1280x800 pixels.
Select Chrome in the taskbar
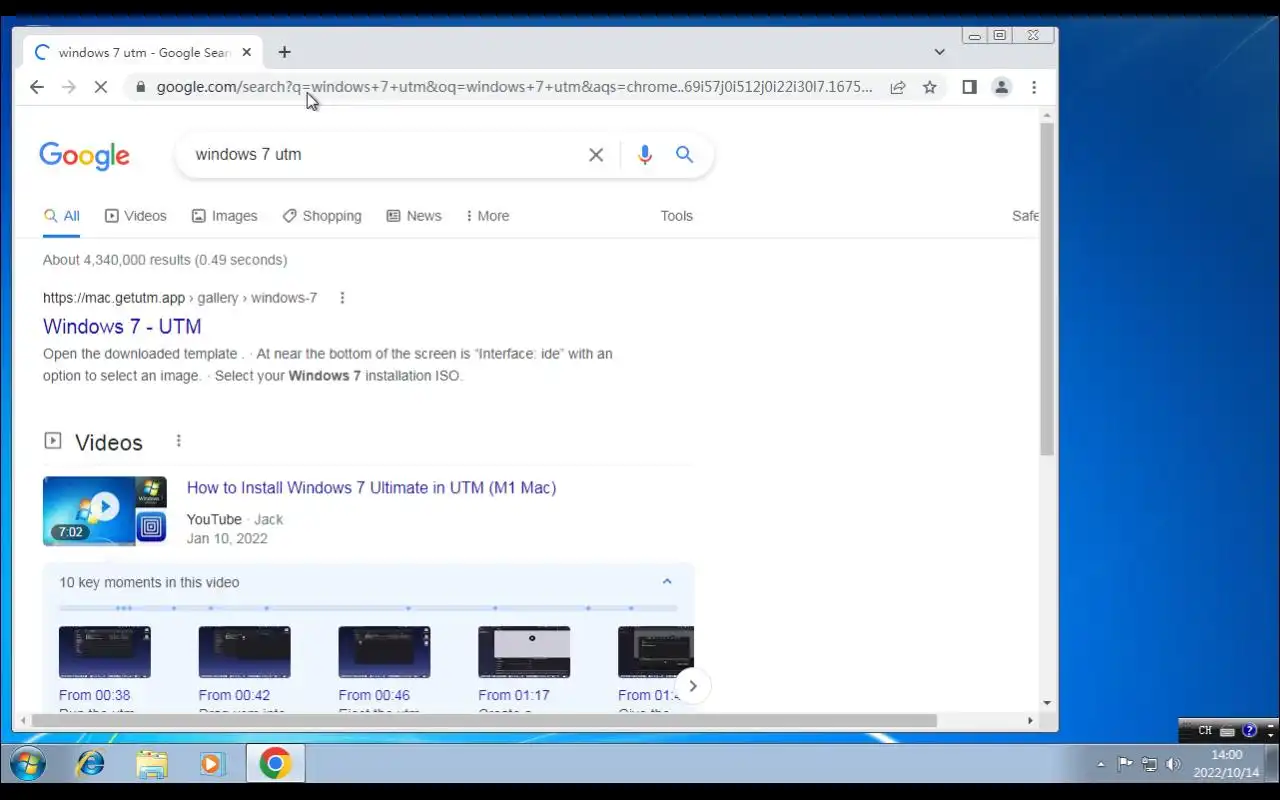275,764
